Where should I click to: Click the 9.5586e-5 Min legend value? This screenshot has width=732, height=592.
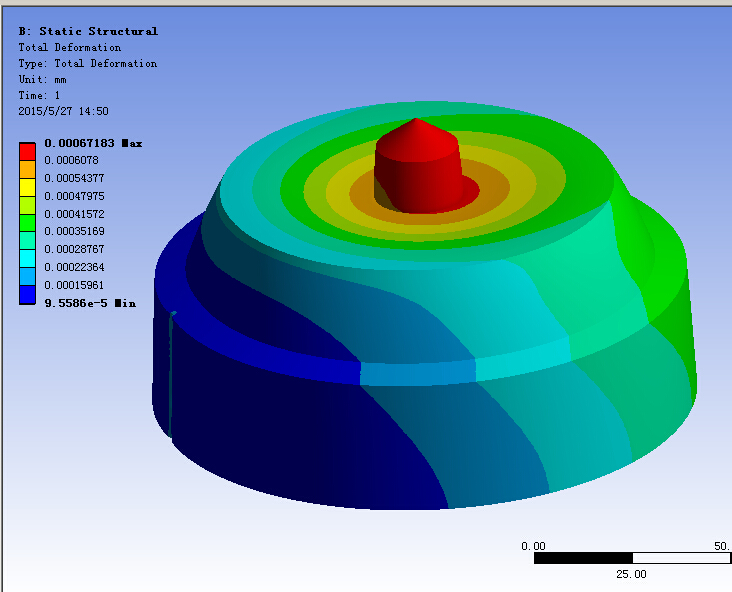[x=90, y=303]
